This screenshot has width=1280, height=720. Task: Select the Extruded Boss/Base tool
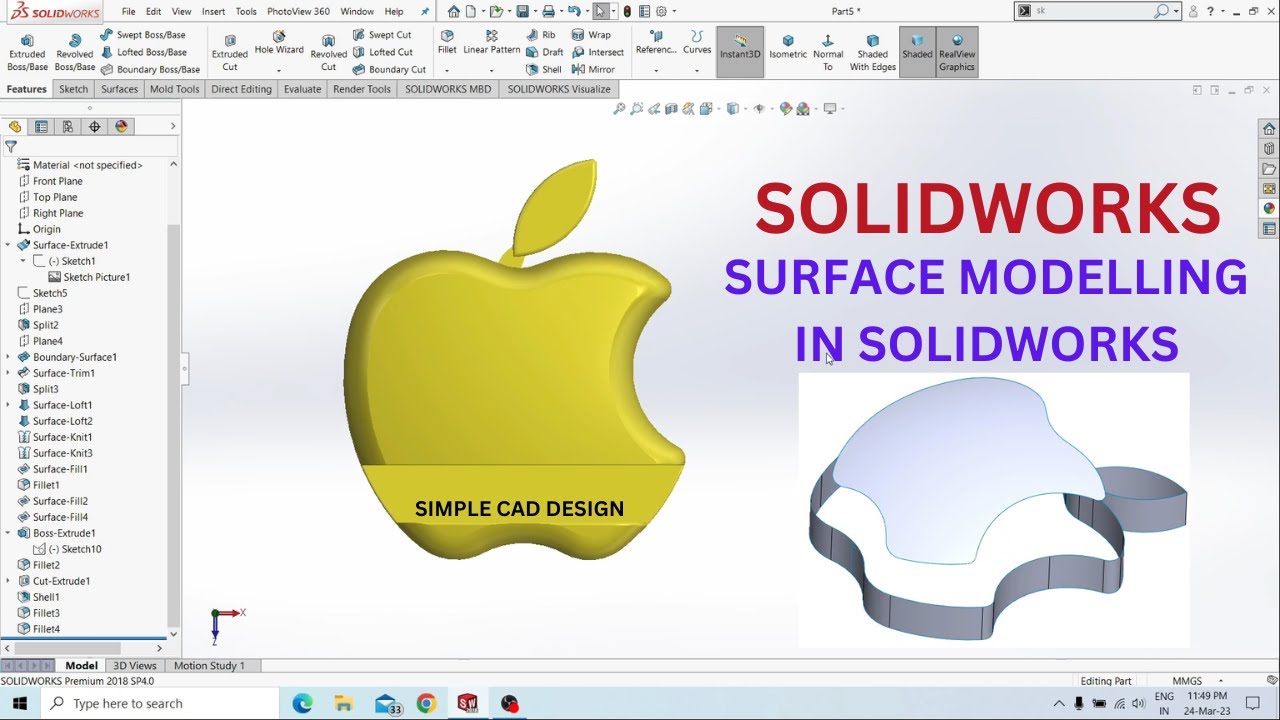pyautogui.click(x=27, y=52)
